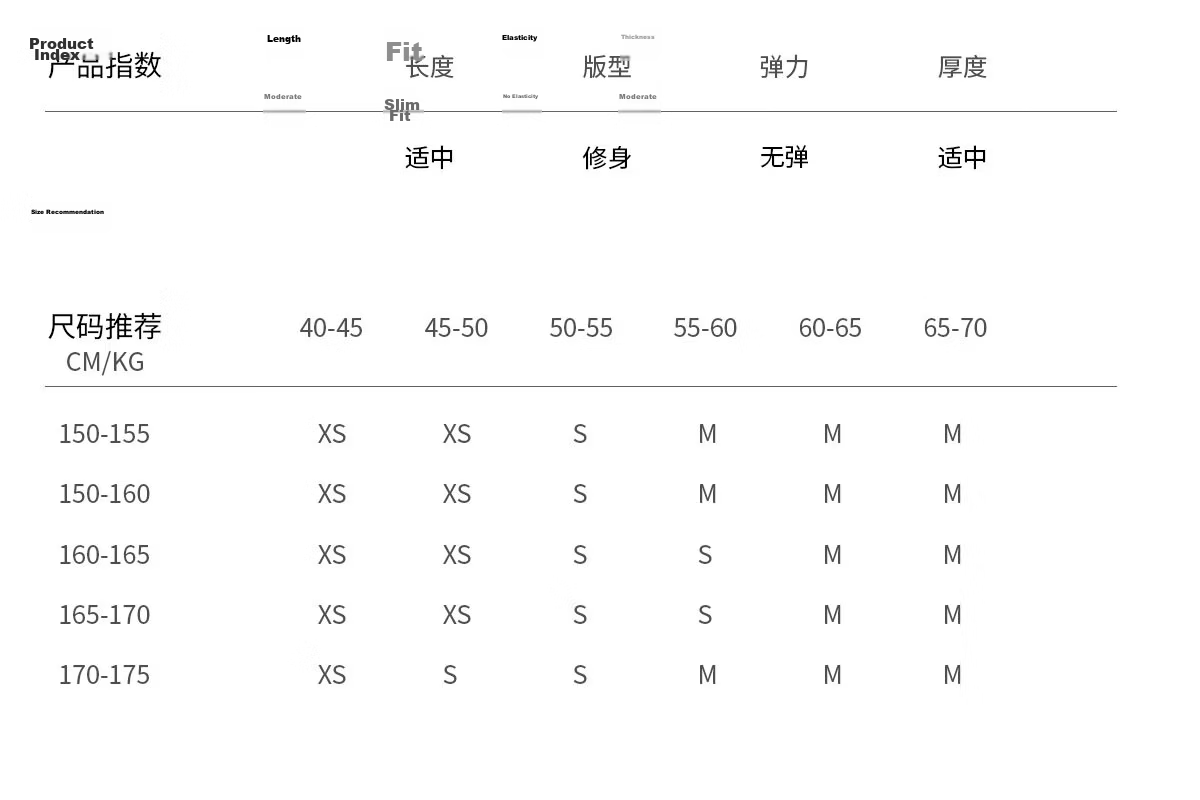The width and height of the screenshot is (1200, 800).
Task: Click the XS cell in row 165-170, column 45-50
Action: tap(457, 615)
